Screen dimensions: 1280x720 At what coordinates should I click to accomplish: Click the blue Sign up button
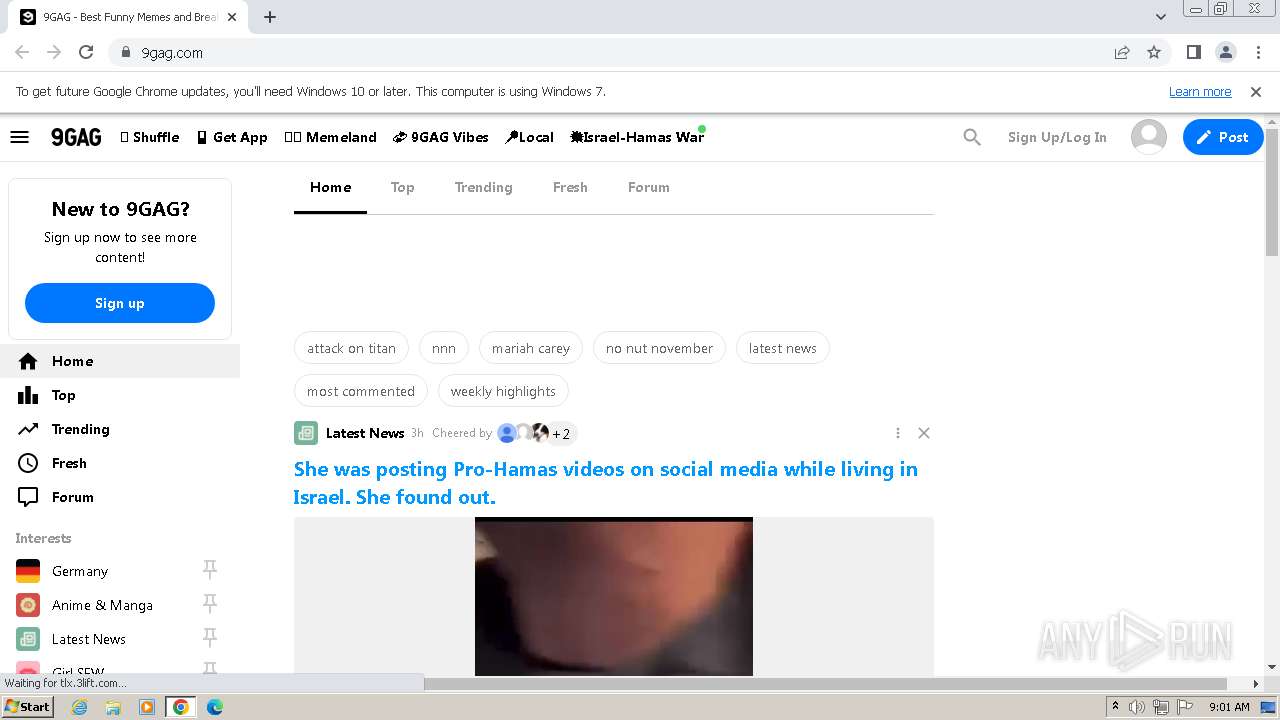click(120, 303)
